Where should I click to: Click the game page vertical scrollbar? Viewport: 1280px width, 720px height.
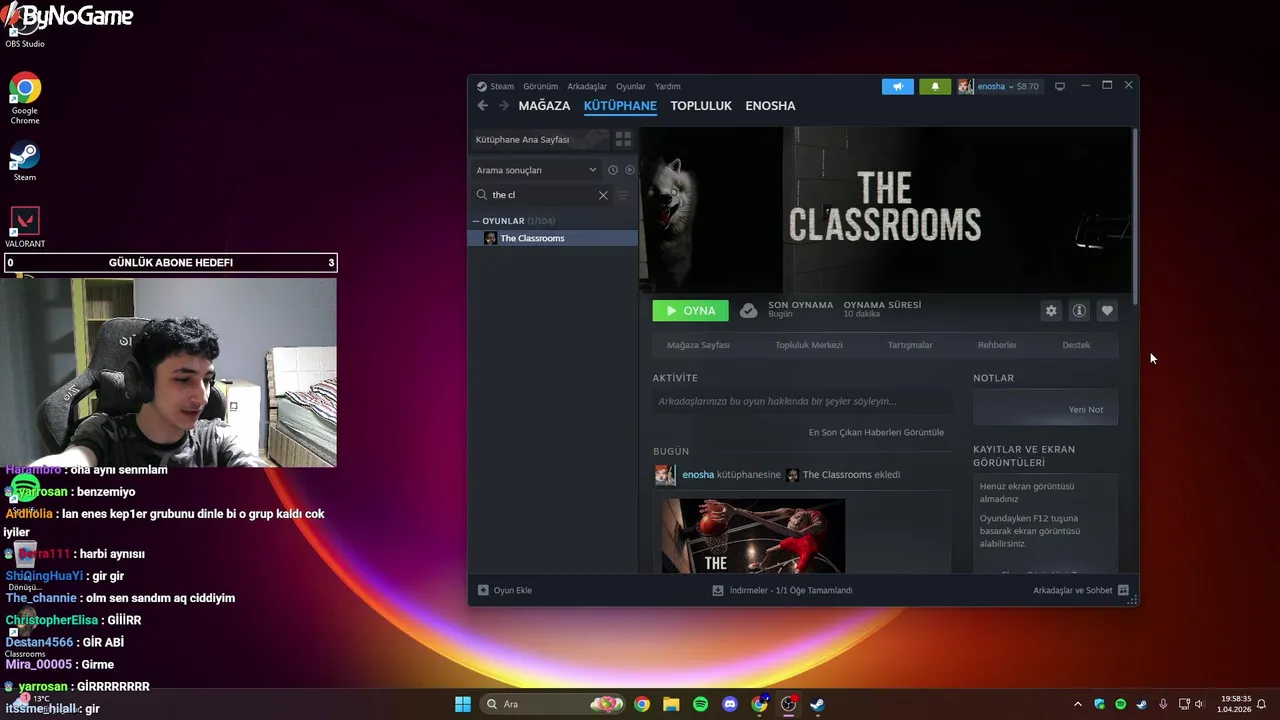click(1134, 215)
